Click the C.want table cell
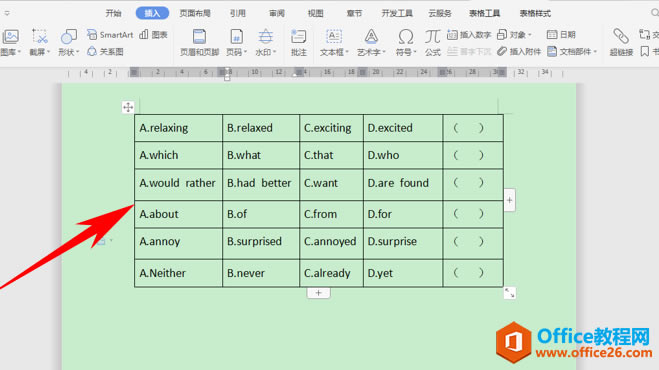 click(x=331, y=184)
